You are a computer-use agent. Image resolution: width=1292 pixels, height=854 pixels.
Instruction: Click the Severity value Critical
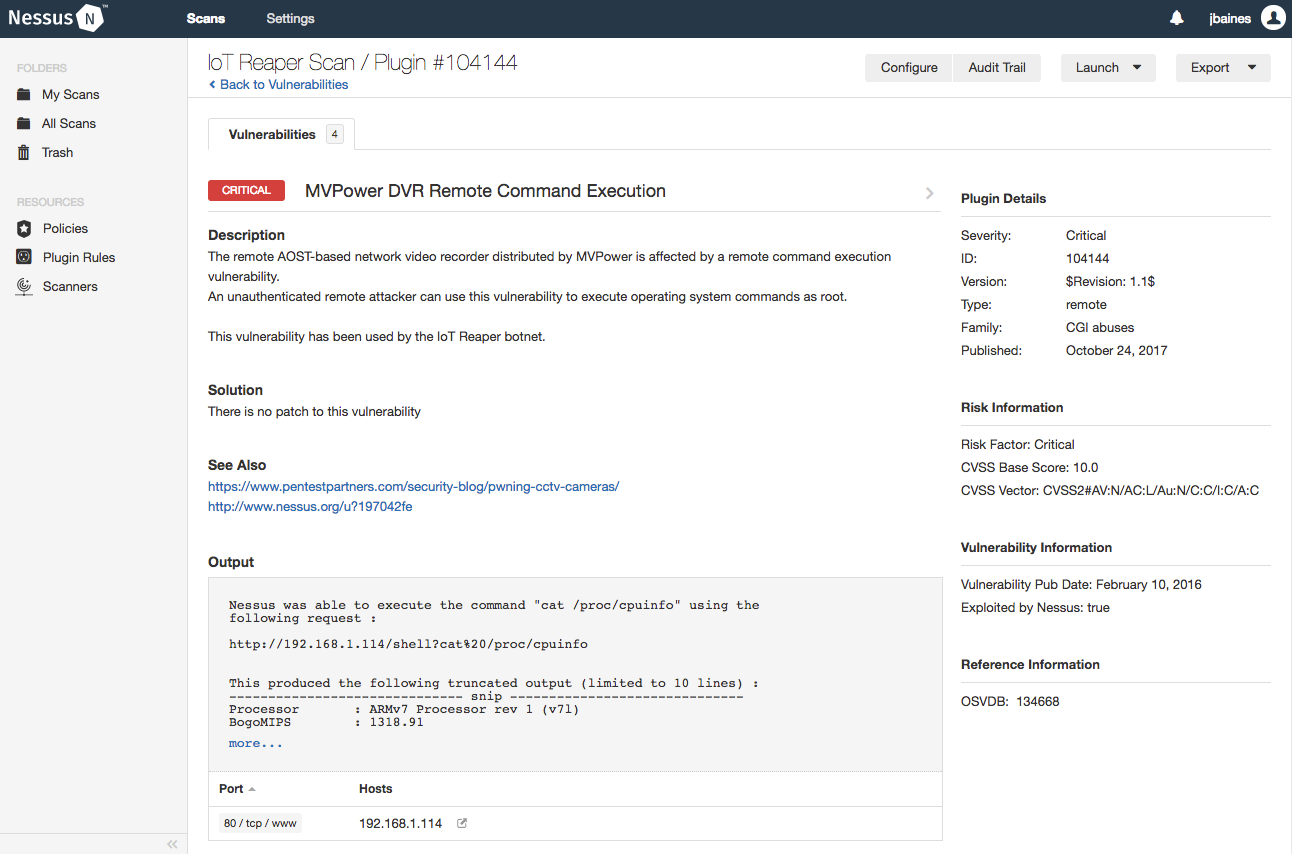click(x=1086, y=235)
